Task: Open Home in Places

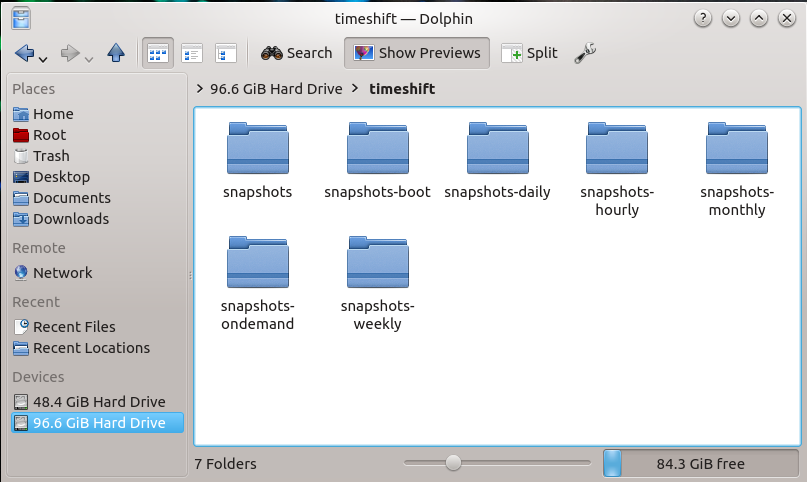Action: click(97, 114)
